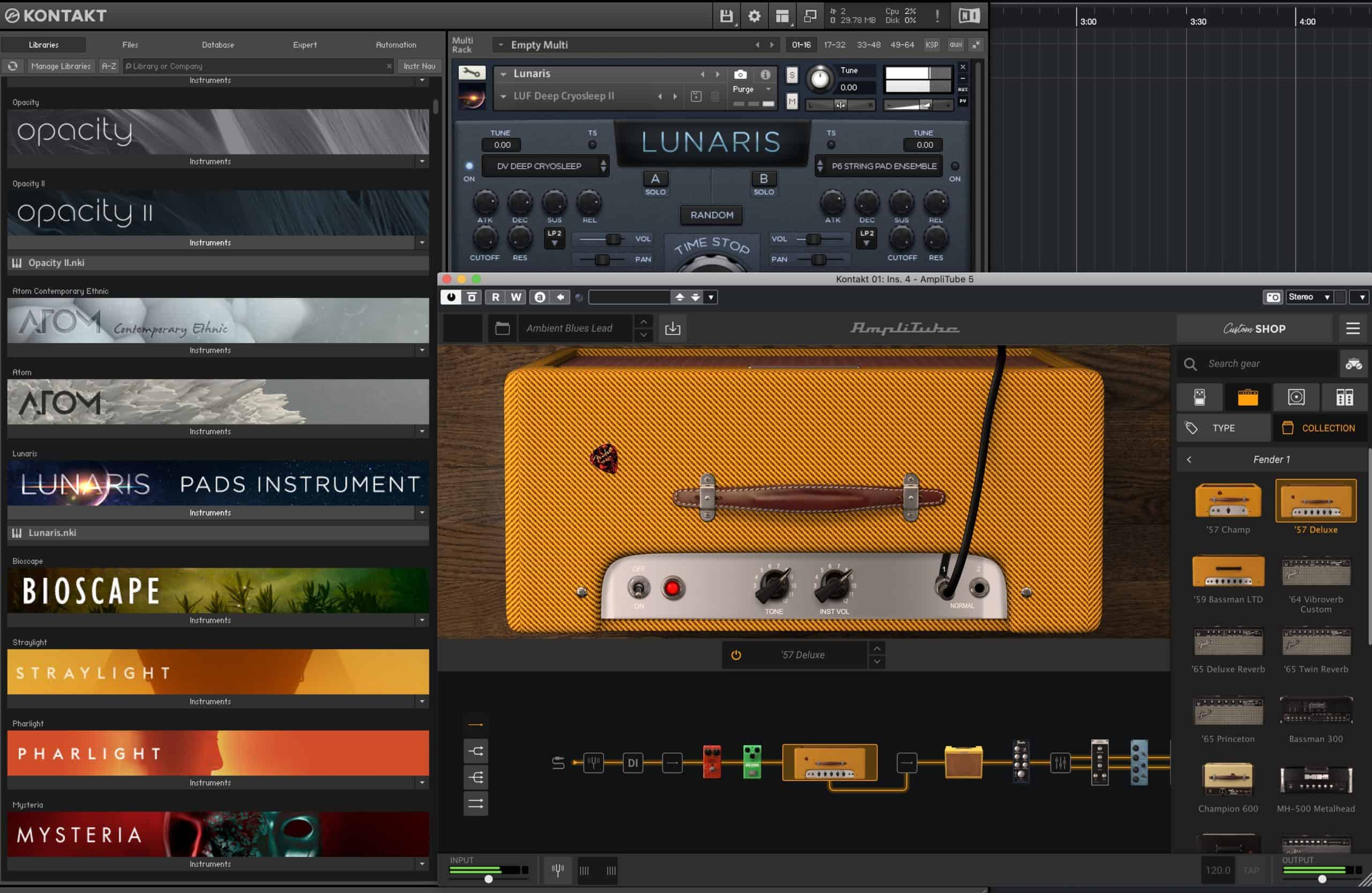Toggle layer A solo

pos(655,178)
